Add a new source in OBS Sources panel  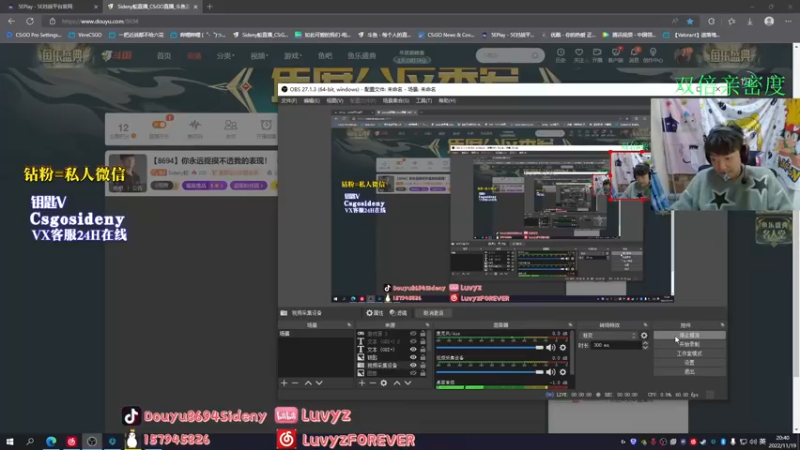(362, 383)
